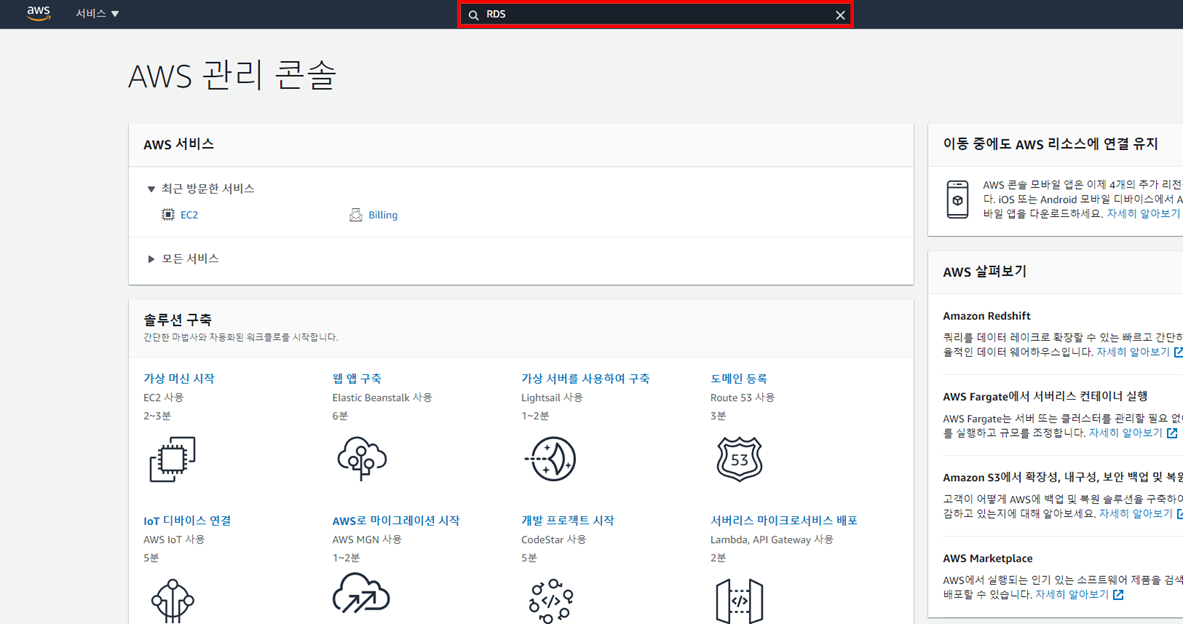
Task: Open the 도메인 등록 link
Action: pyautogui.click(x=739, y=379)
